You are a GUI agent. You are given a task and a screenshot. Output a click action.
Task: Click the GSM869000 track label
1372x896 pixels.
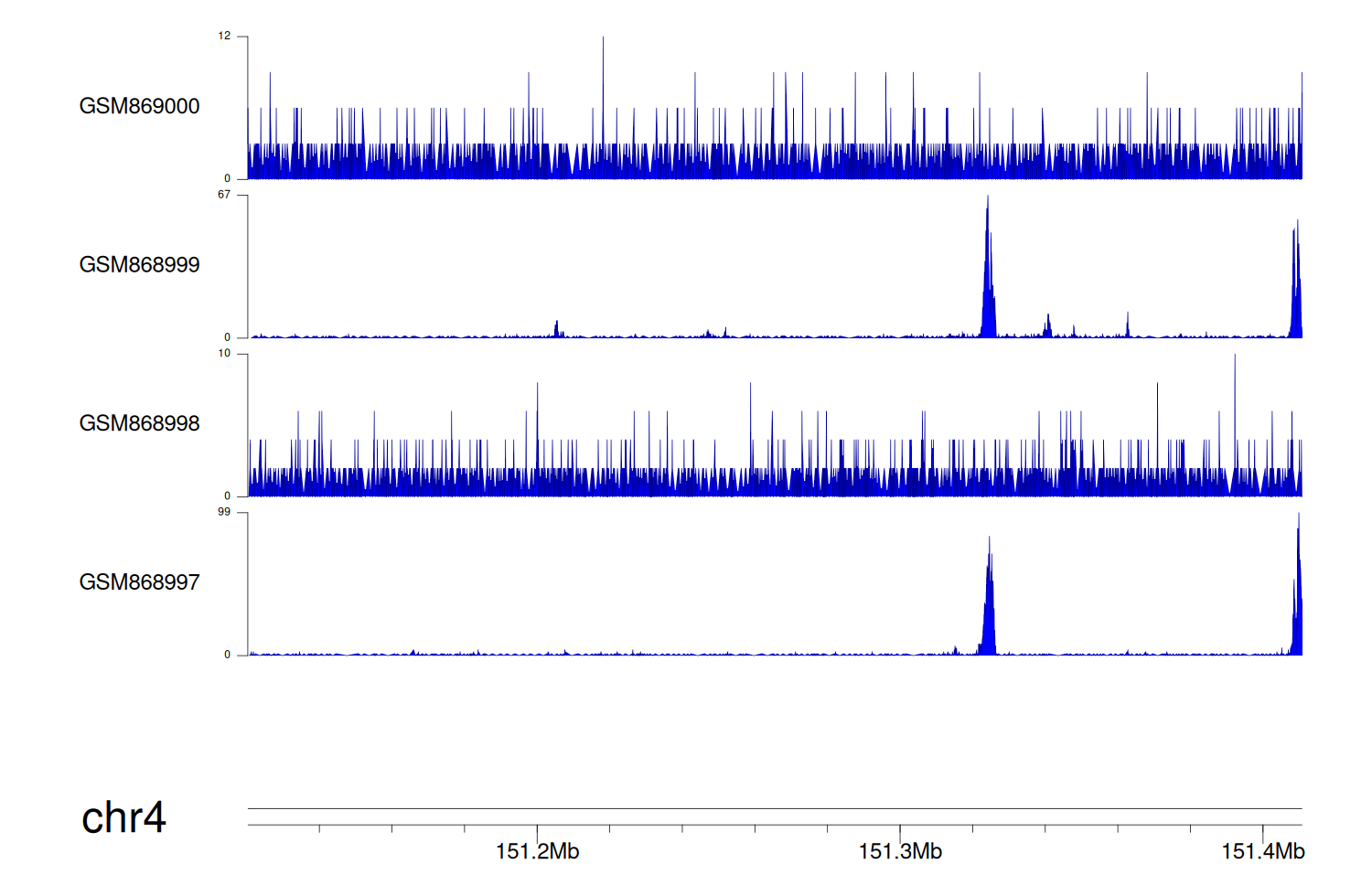tap(139, 106)
